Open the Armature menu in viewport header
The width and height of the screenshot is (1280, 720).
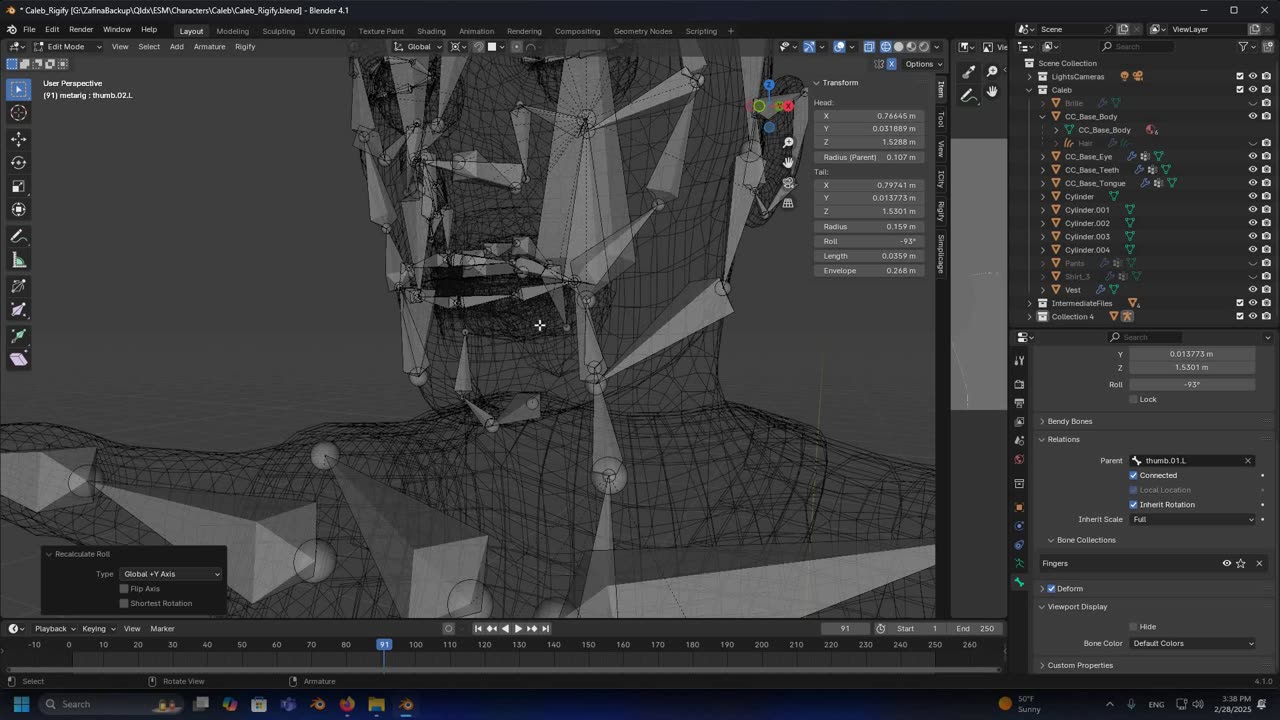coord(209,46)
